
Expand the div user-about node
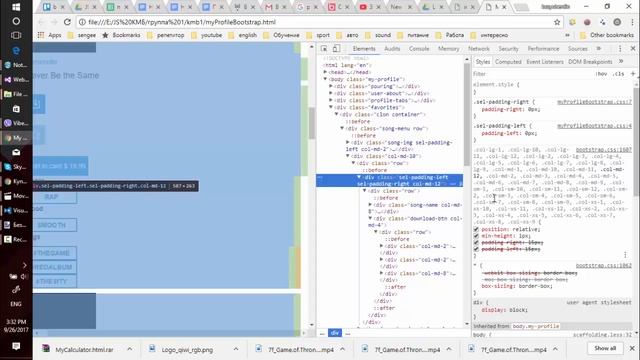[x=331, y=93]
